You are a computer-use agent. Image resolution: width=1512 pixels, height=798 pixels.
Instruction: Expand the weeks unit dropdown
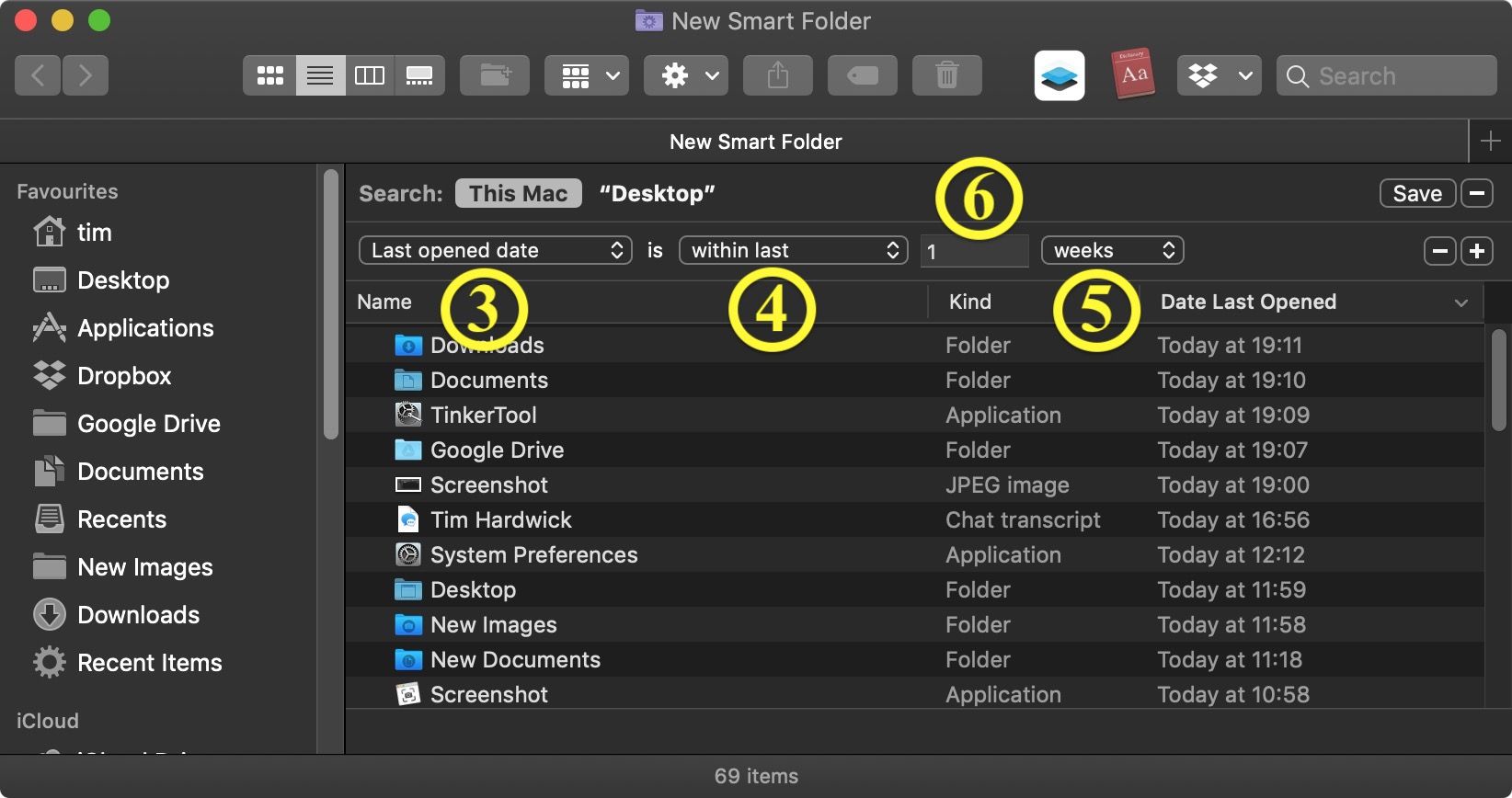click(x=1112, y=250)
